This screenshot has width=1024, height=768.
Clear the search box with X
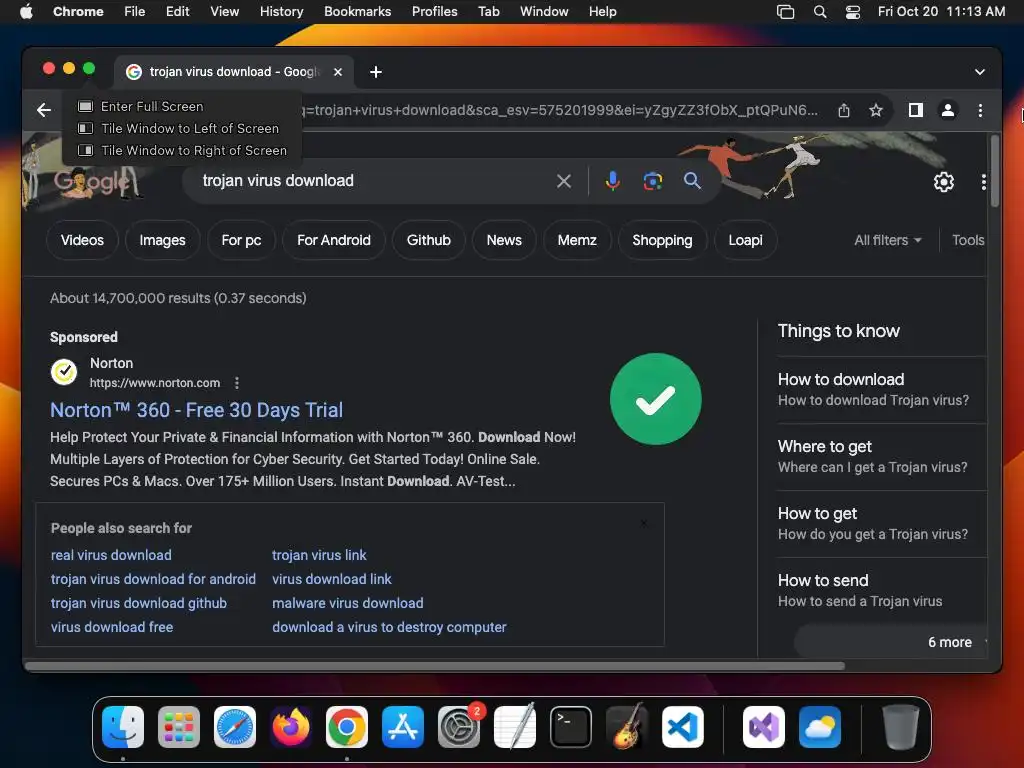click(564, 181)
